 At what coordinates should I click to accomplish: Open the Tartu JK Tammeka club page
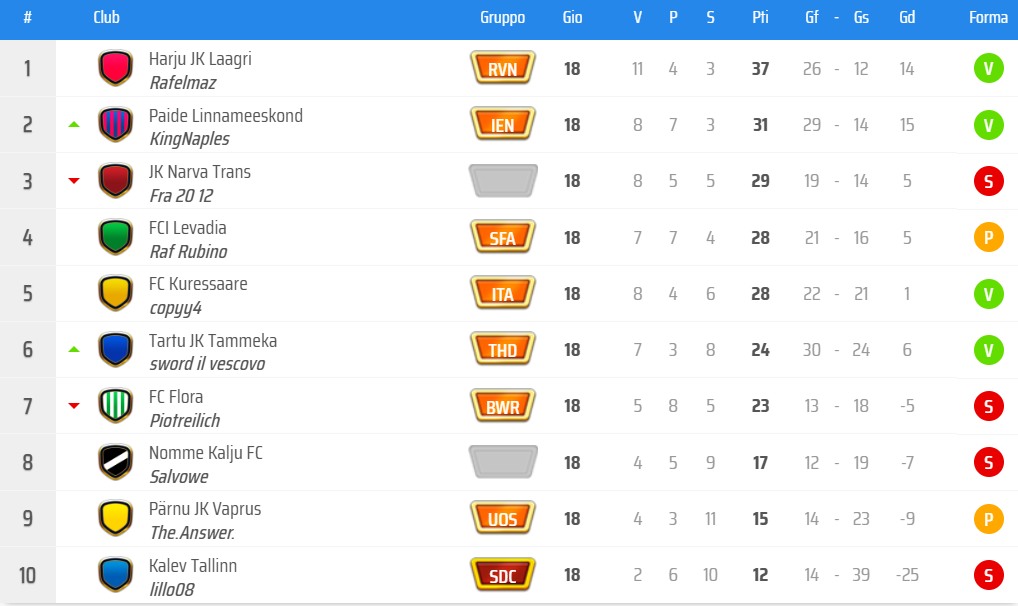pyautogui.click(x=213, y=341)
